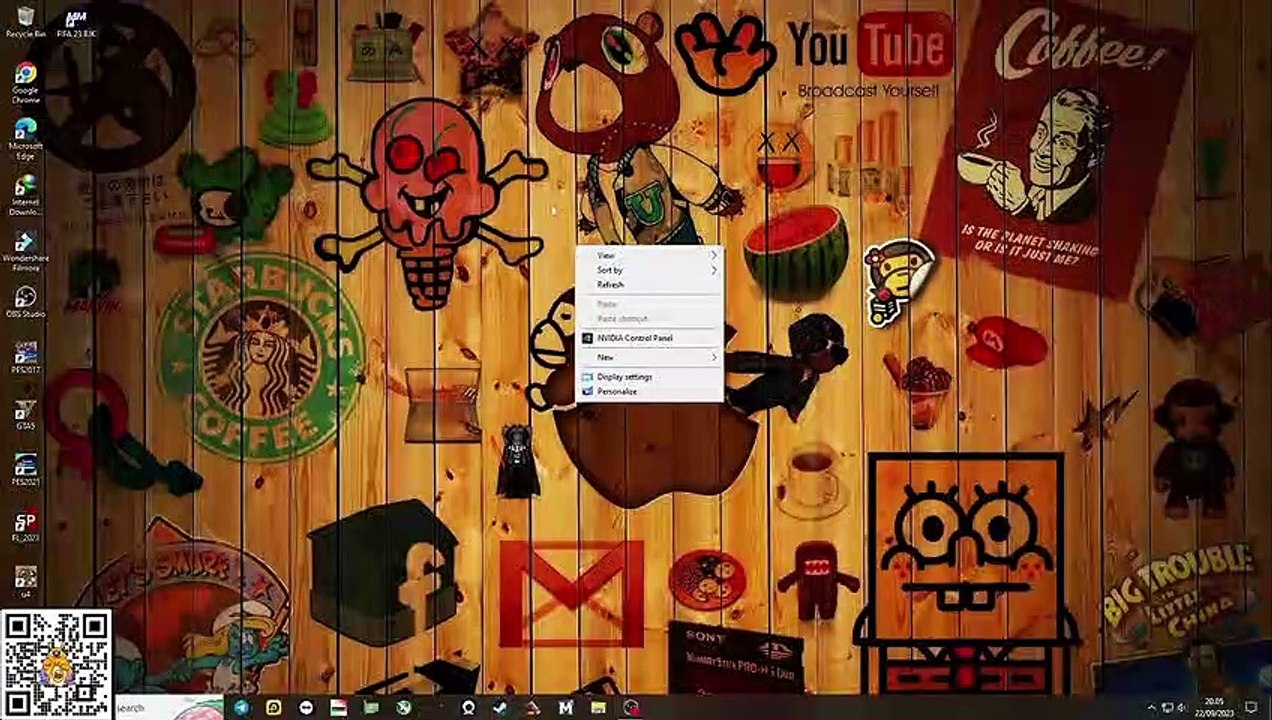Open NVIDIA Control Panel from context menu
Viewport: 1272px width, 720px height.
(649, 338)
